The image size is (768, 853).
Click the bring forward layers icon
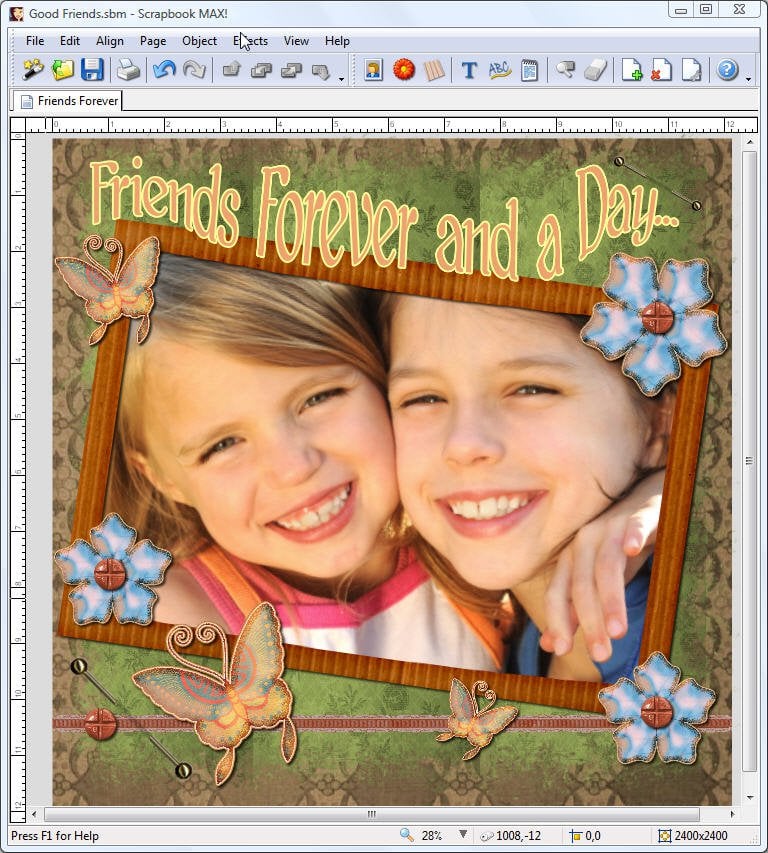(x=262, y=70)
